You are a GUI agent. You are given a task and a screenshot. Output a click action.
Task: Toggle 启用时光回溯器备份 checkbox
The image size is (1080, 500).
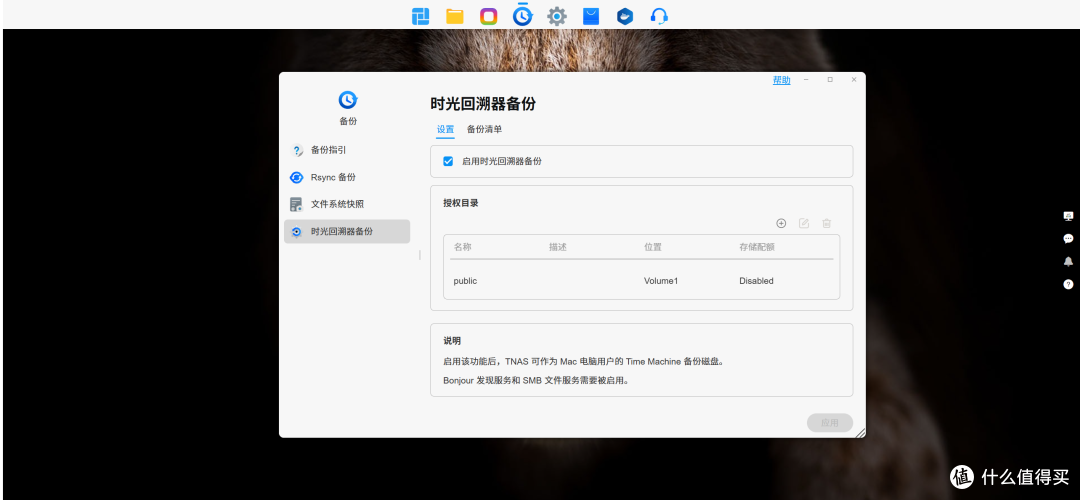448,161
